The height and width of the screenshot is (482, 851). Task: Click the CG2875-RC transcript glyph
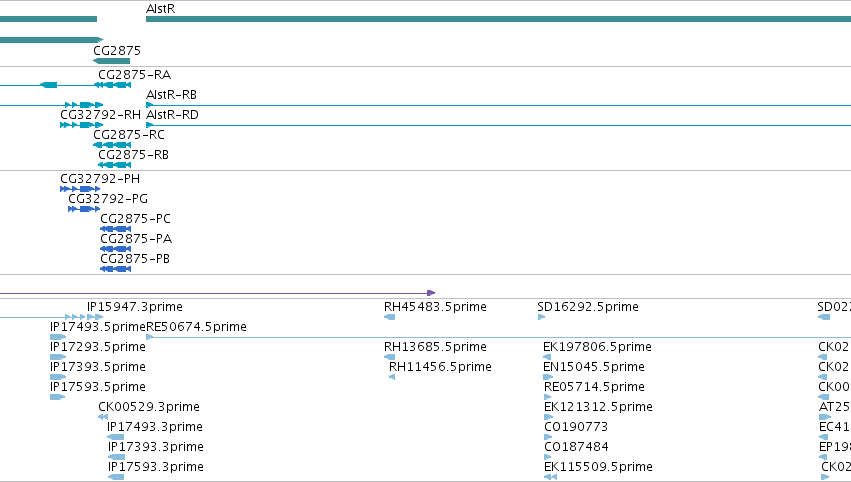112,145
